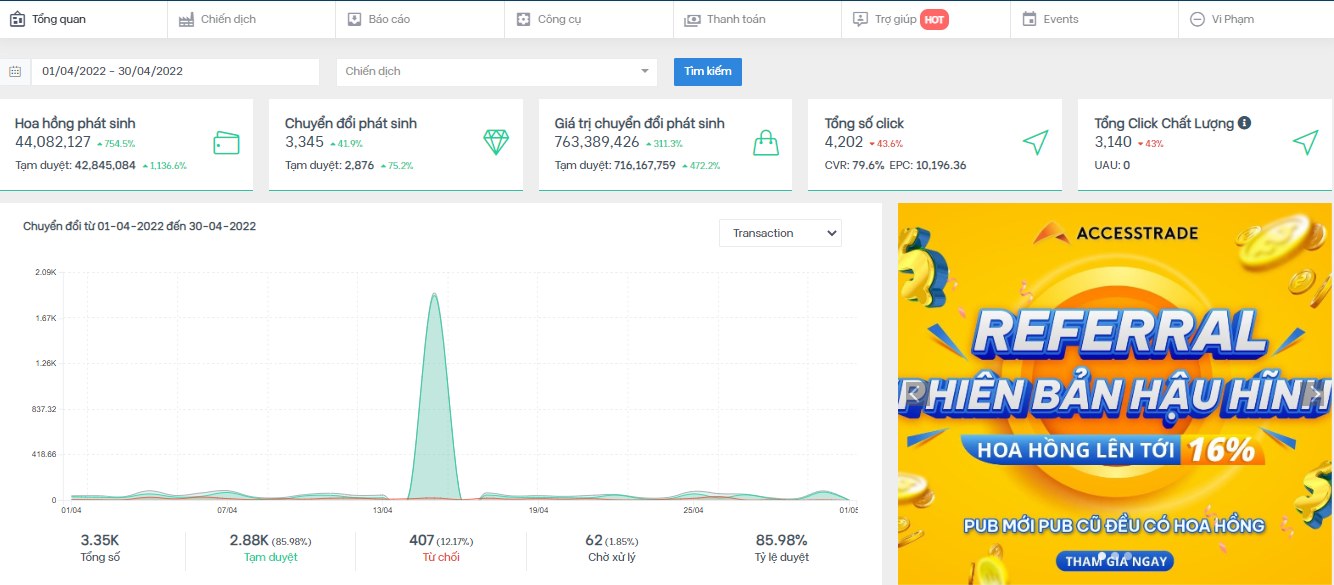Click the info icon beside Tổng Click Chất Lượng
The height and width of the screenshot is (585, 1334).
[1244, 123]
